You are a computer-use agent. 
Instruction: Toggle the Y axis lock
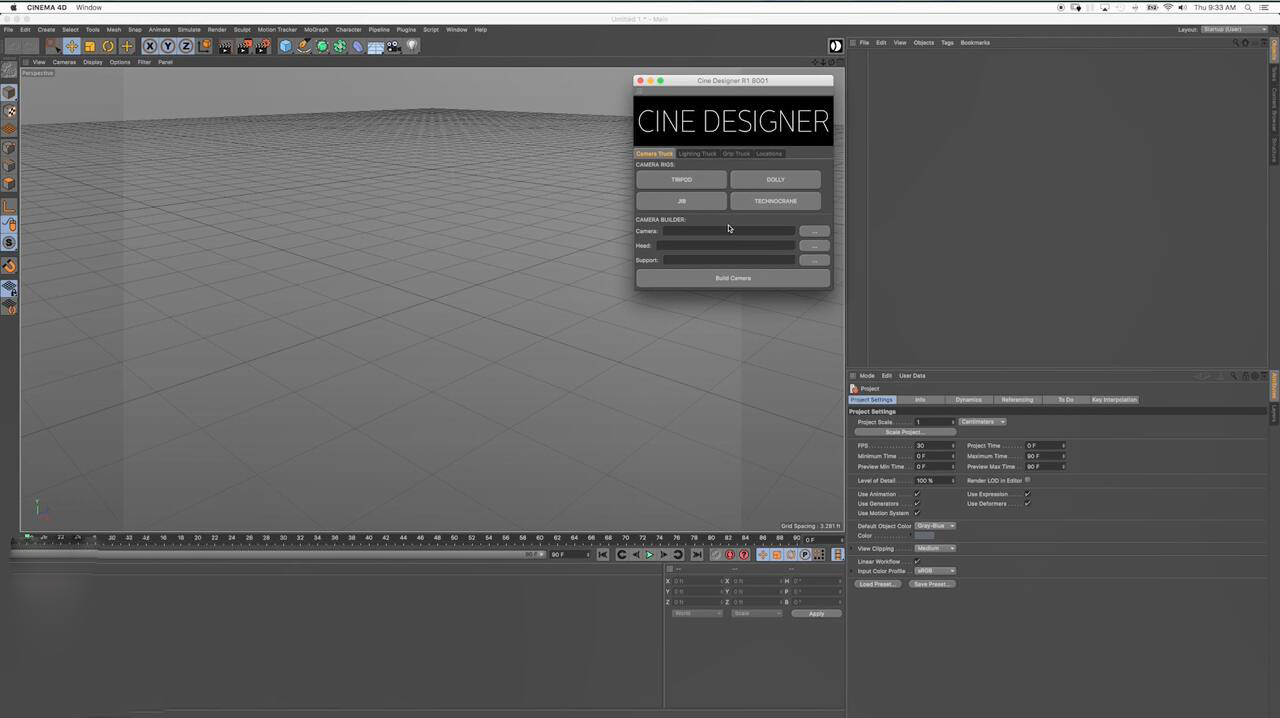pos(167,46)
